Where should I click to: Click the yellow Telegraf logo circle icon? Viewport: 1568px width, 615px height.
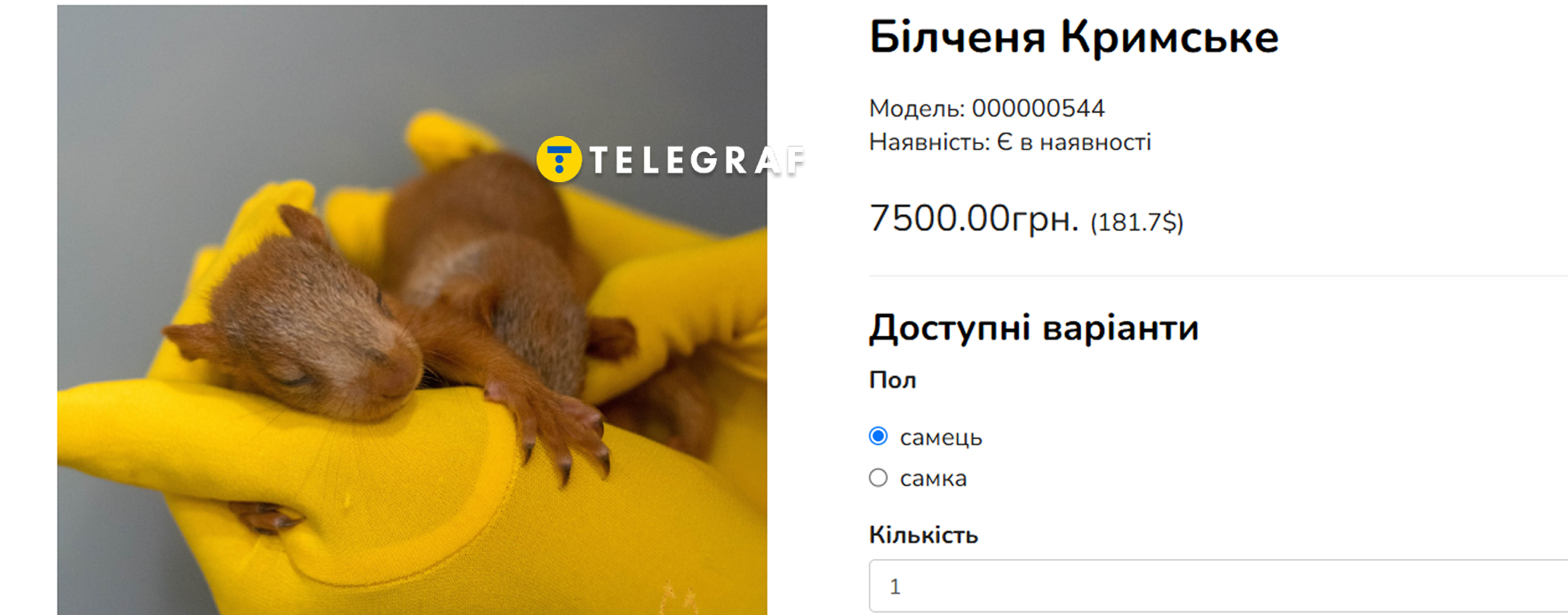point(559,160)
